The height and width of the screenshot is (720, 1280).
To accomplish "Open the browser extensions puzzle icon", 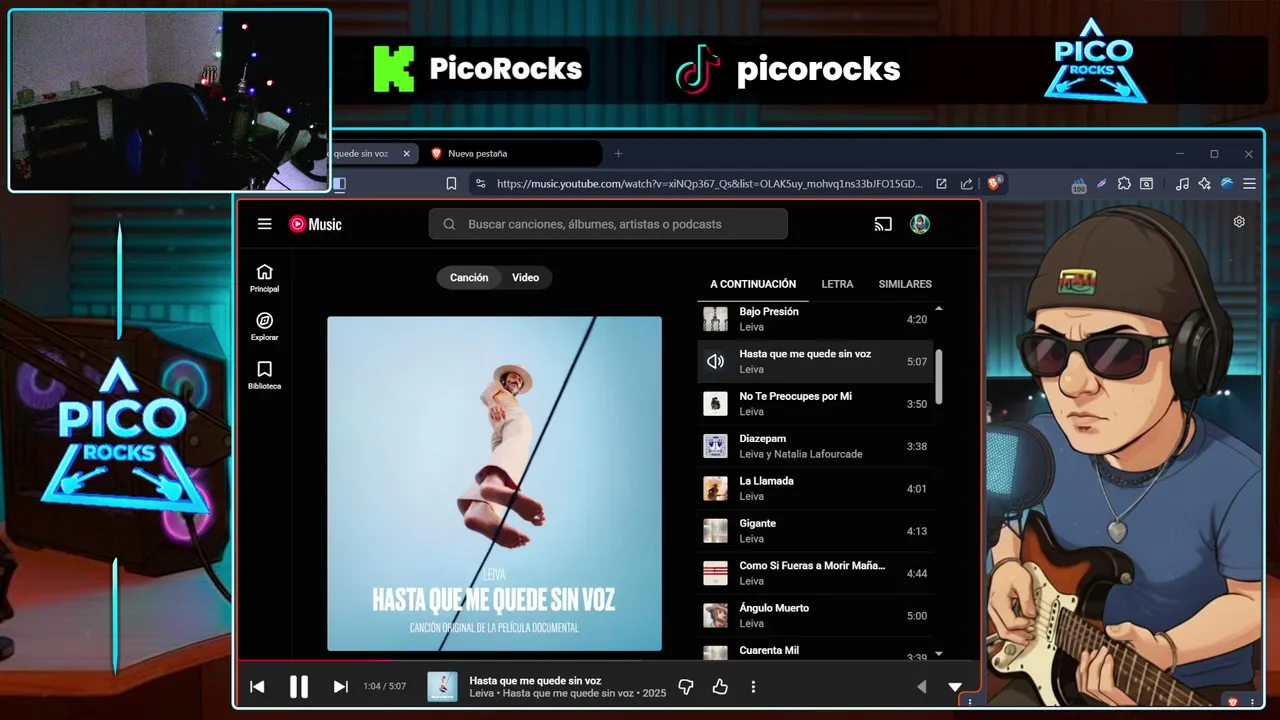I will pos(1124,184).
